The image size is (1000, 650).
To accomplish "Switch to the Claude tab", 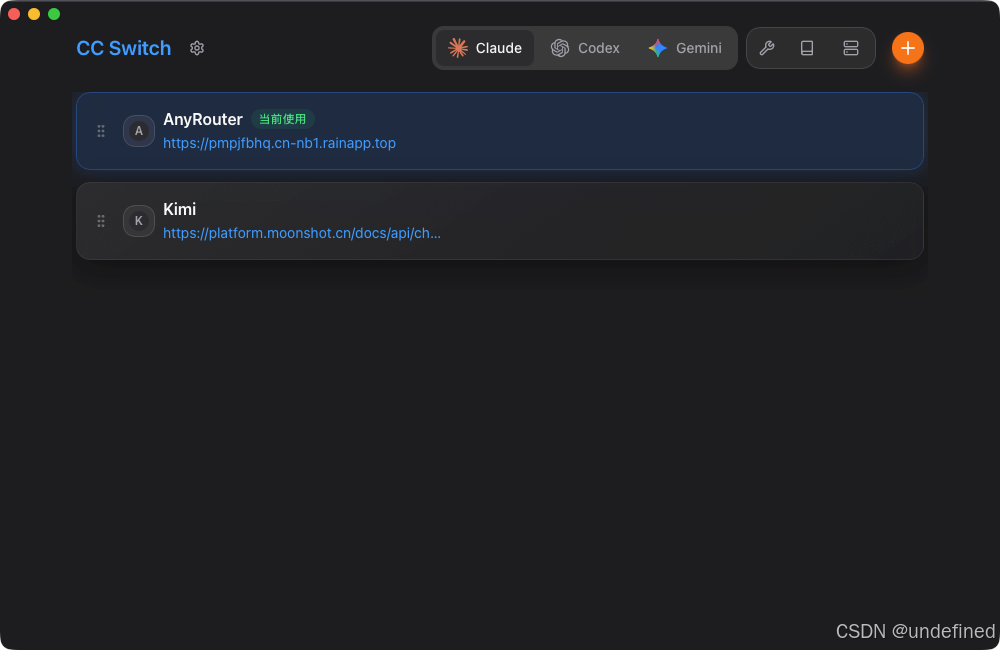I will point(485,48).
